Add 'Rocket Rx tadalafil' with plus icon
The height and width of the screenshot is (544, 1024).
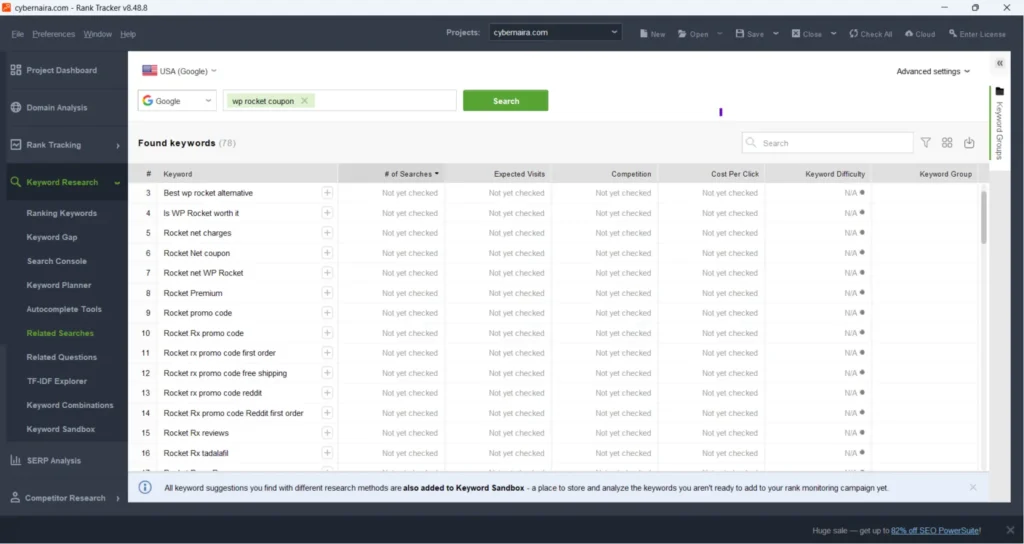coord(327,453)
